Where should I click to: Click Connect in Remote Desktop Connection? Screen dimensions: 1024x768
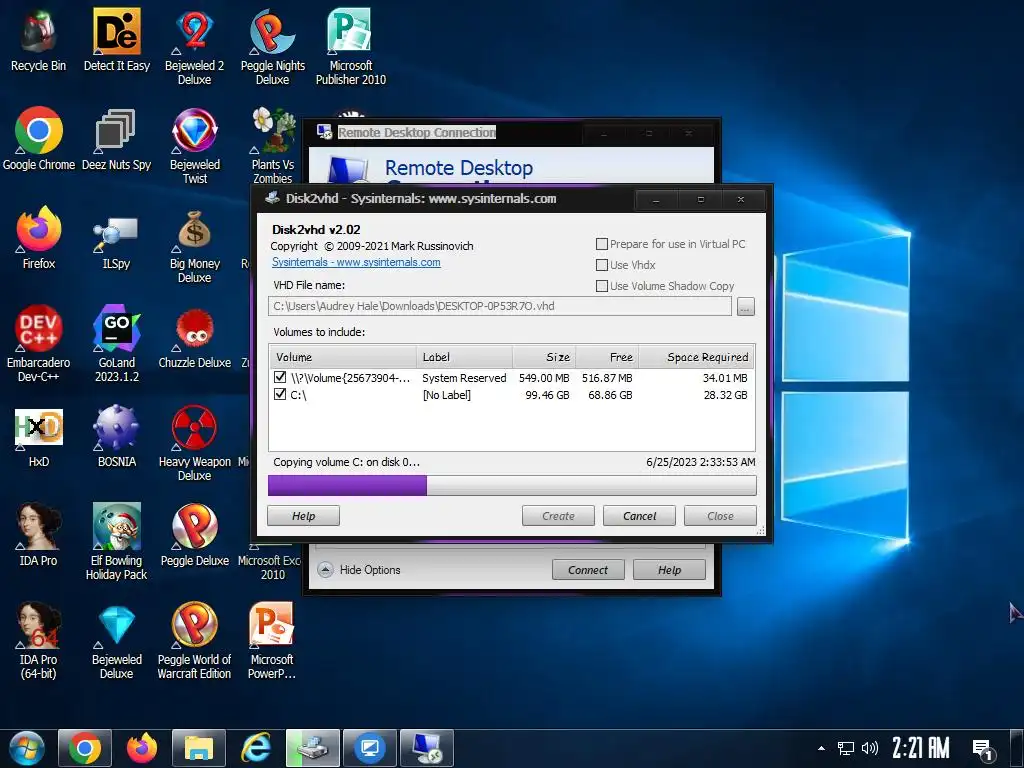point(588,569)
